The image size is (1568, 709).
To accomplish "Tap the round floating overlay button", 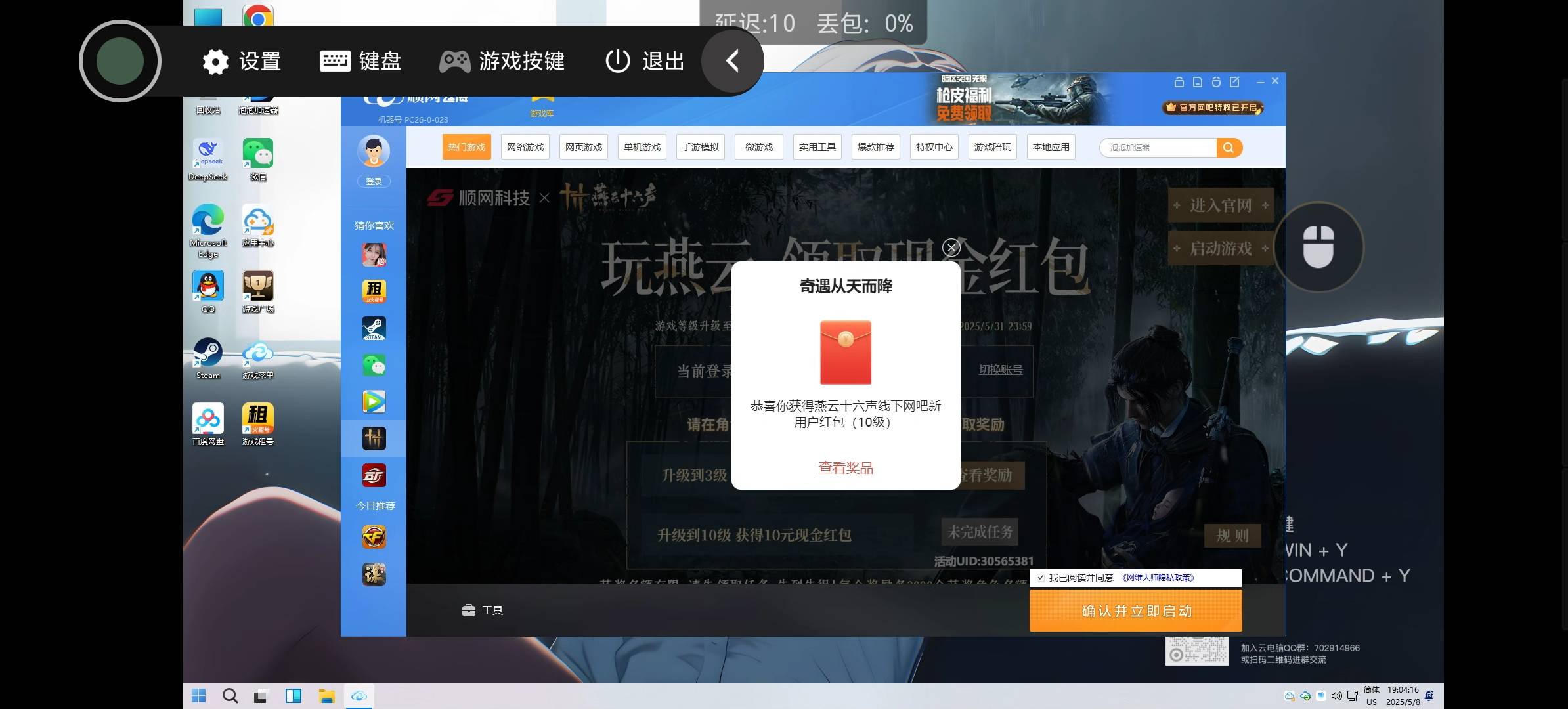I will pyautogui.click(x=120, y=61).
